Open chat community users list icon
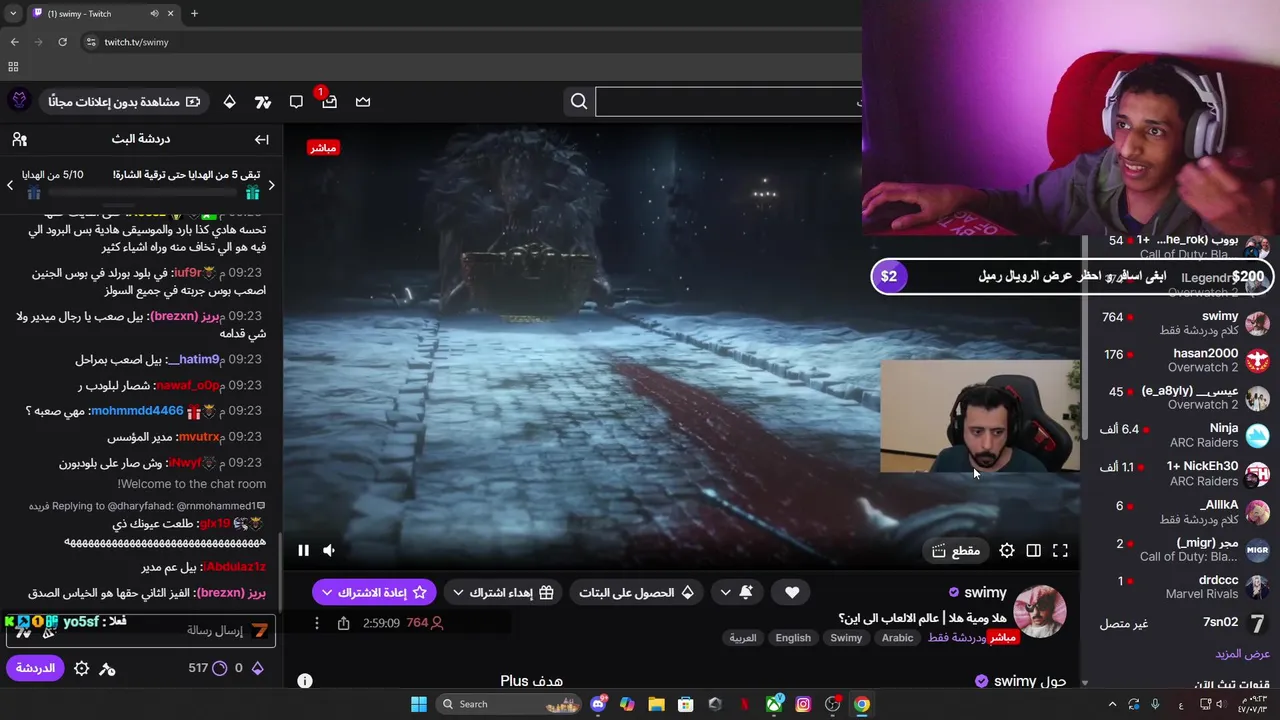This screenshot has width=1280, height=720. click(x=19, y=139)
